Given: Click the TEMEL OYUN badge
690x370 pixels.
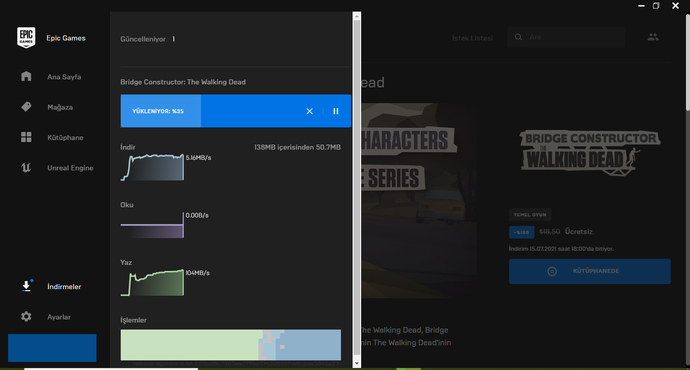Looking at the screenshot, I should [530, 215].
